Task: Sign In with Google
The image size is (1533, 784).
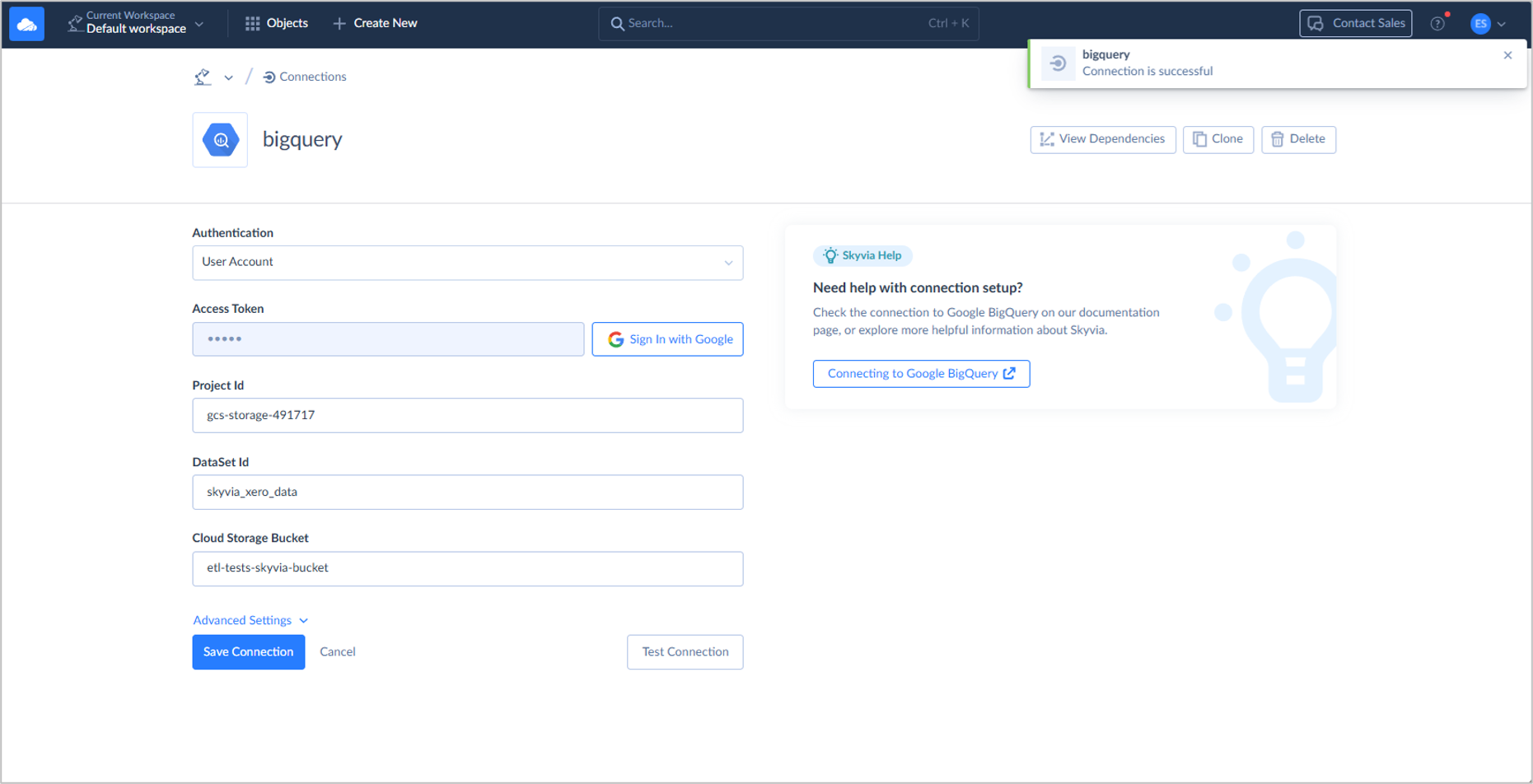Action: [667, 339]
